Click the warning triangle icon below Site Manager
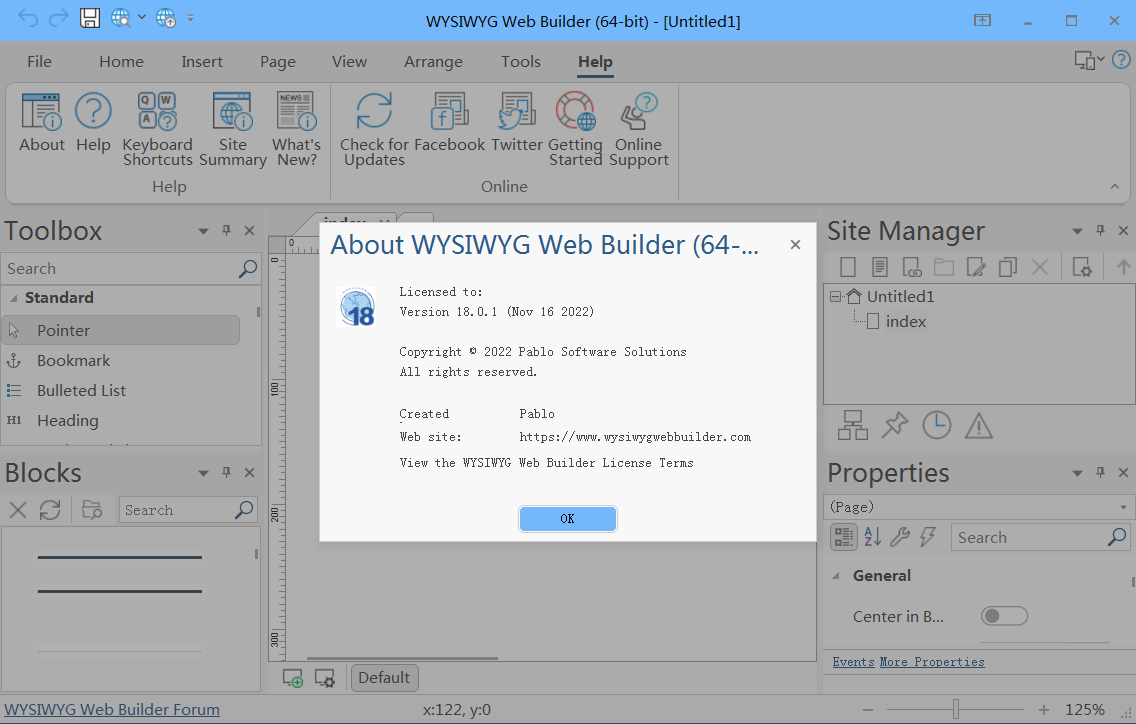This screenshot has height=724, width=1136. (979, 425)
